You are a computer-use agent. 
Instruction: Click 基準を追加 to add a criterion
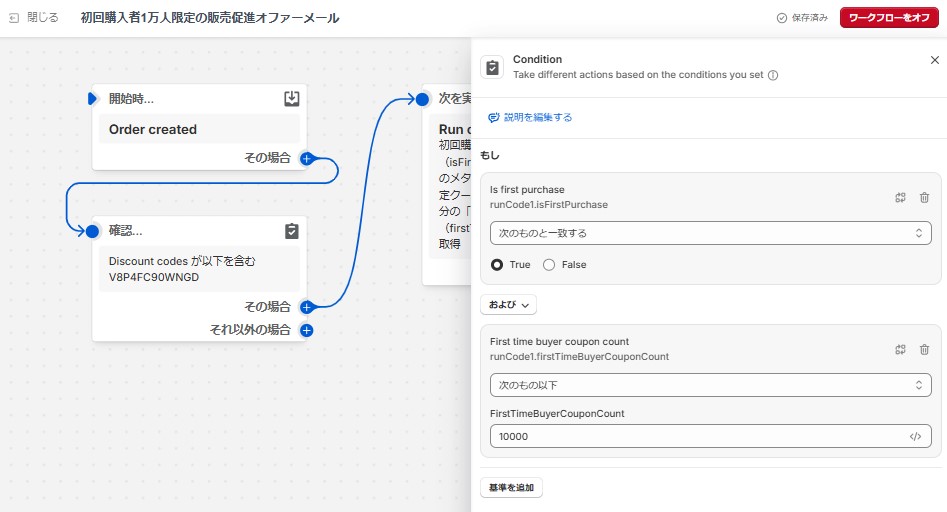click(512, 487)
